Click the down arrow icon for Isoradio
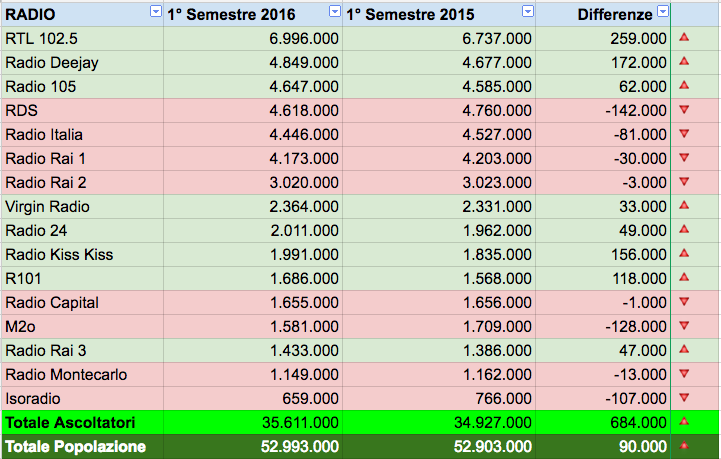The height and width of the screenshot is (459, 721). pos(684,397)
